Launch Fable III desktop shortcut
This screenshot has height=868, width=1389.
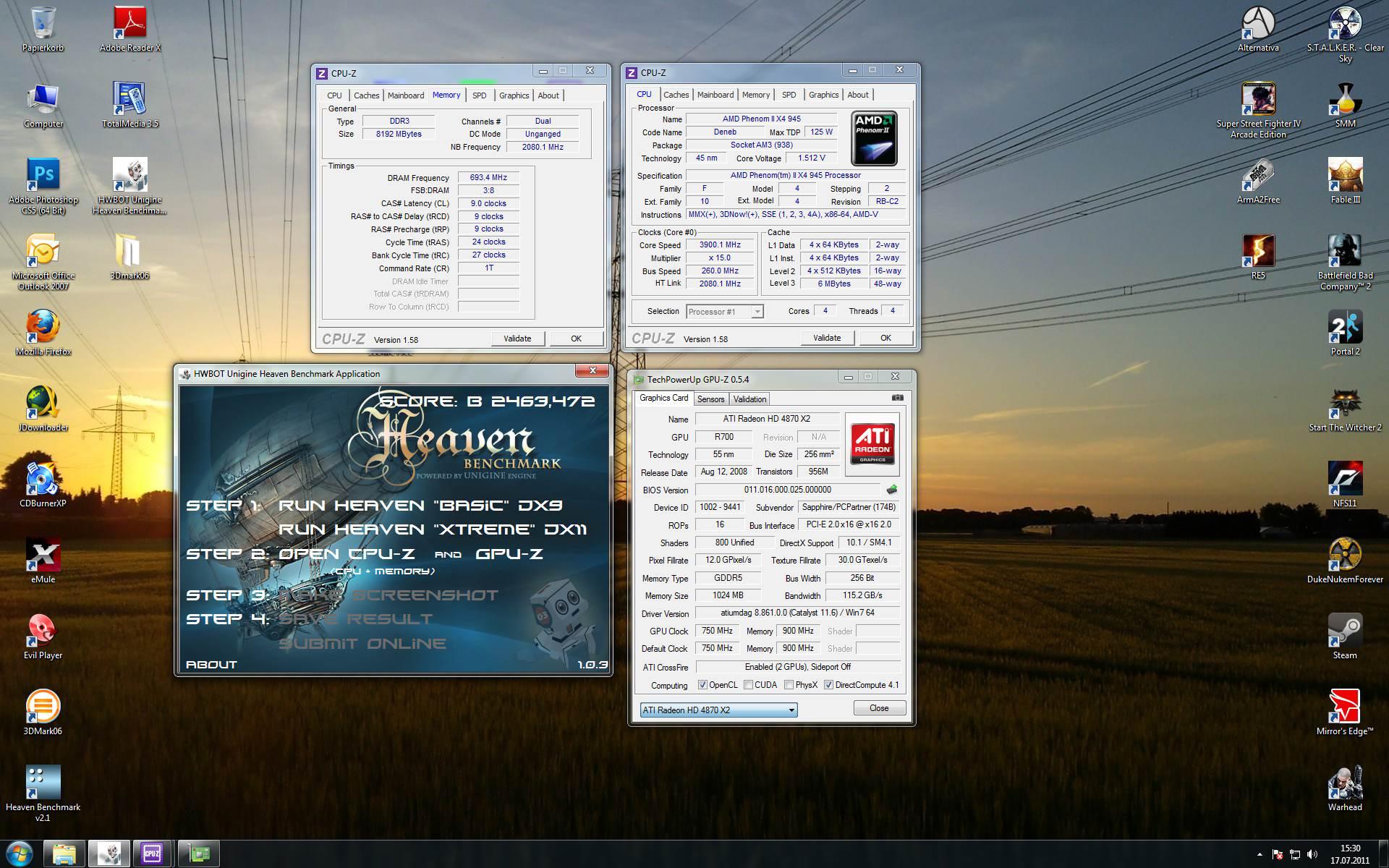tap(1345, 181)
